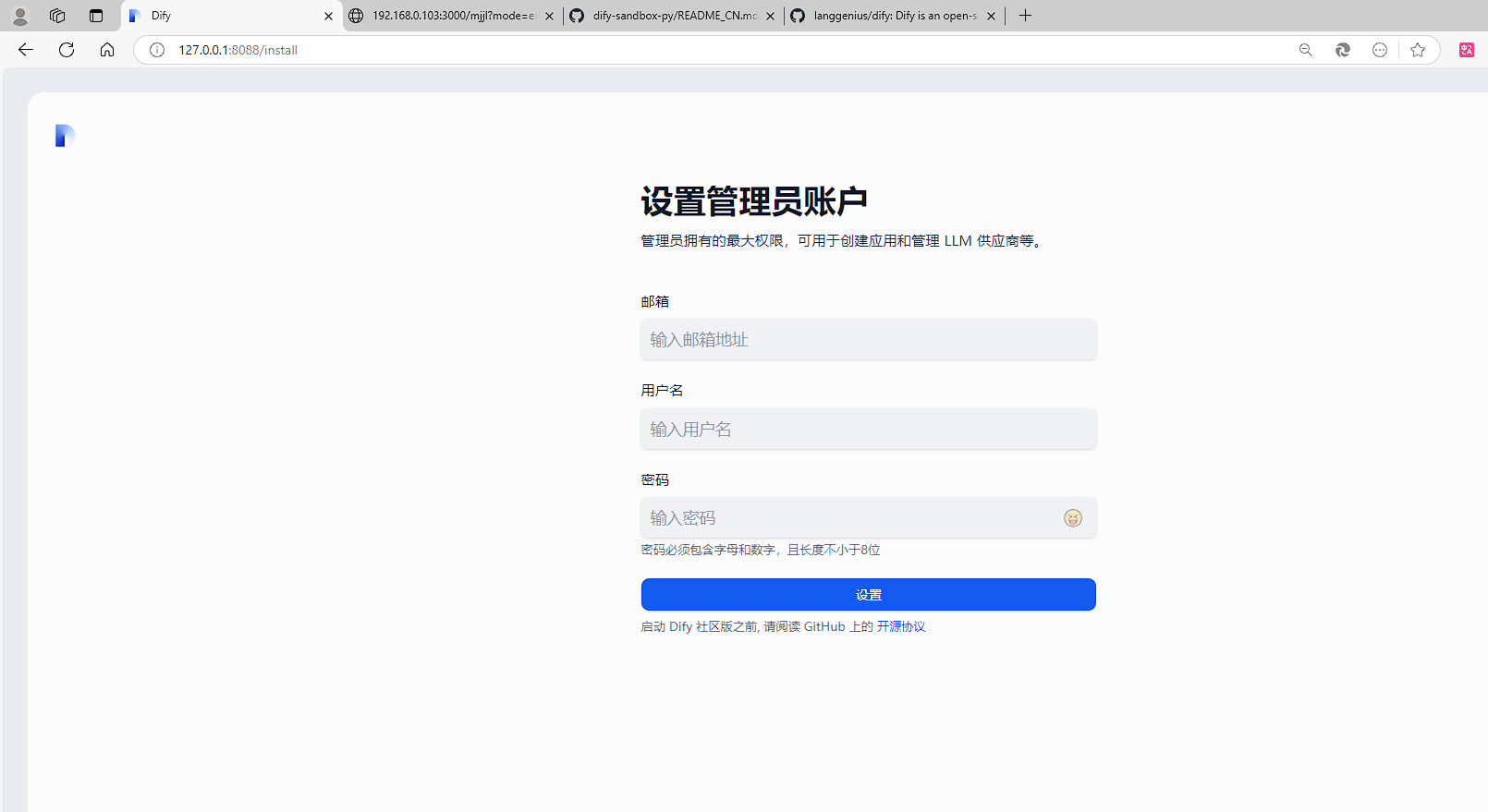The width and height of the screenshot is (1488, 812).
Task: Go back with the browser back arrow
Action: (x=26, y=50)
